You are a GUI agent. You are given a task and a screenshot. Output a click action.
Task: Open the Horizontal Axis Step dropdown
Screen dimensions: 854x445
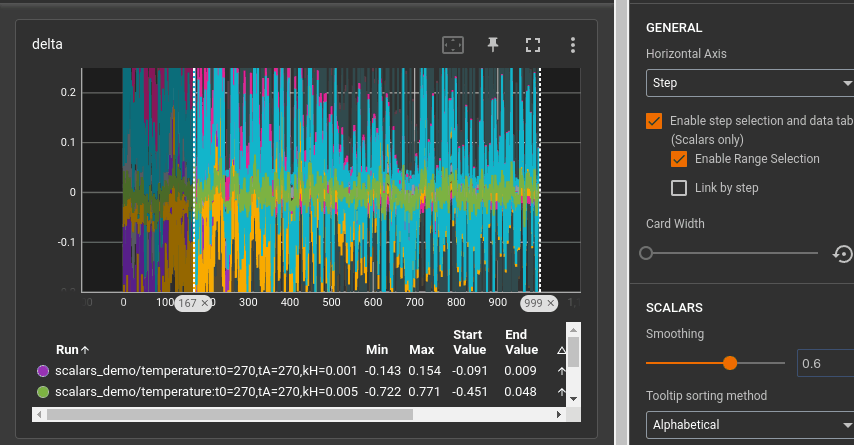(x=750, y=83)
